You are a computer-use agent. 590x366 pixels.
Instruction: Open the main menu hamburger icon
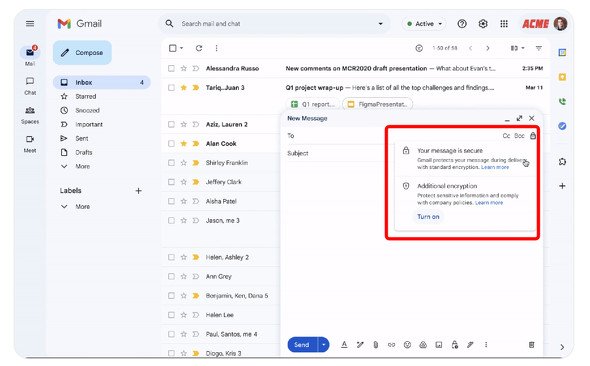pyautogui.click(x=30, y=24)
